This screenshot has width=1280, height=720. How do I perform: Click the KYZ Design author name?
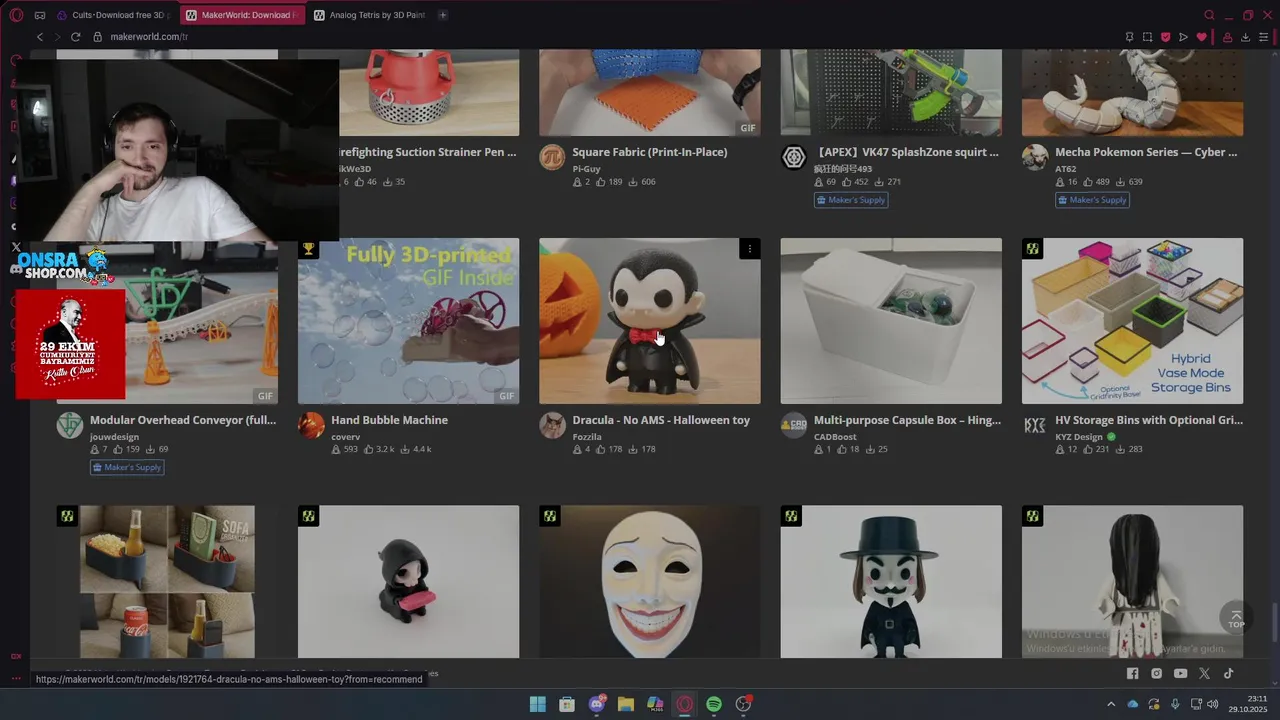(x=1079, y=437)
